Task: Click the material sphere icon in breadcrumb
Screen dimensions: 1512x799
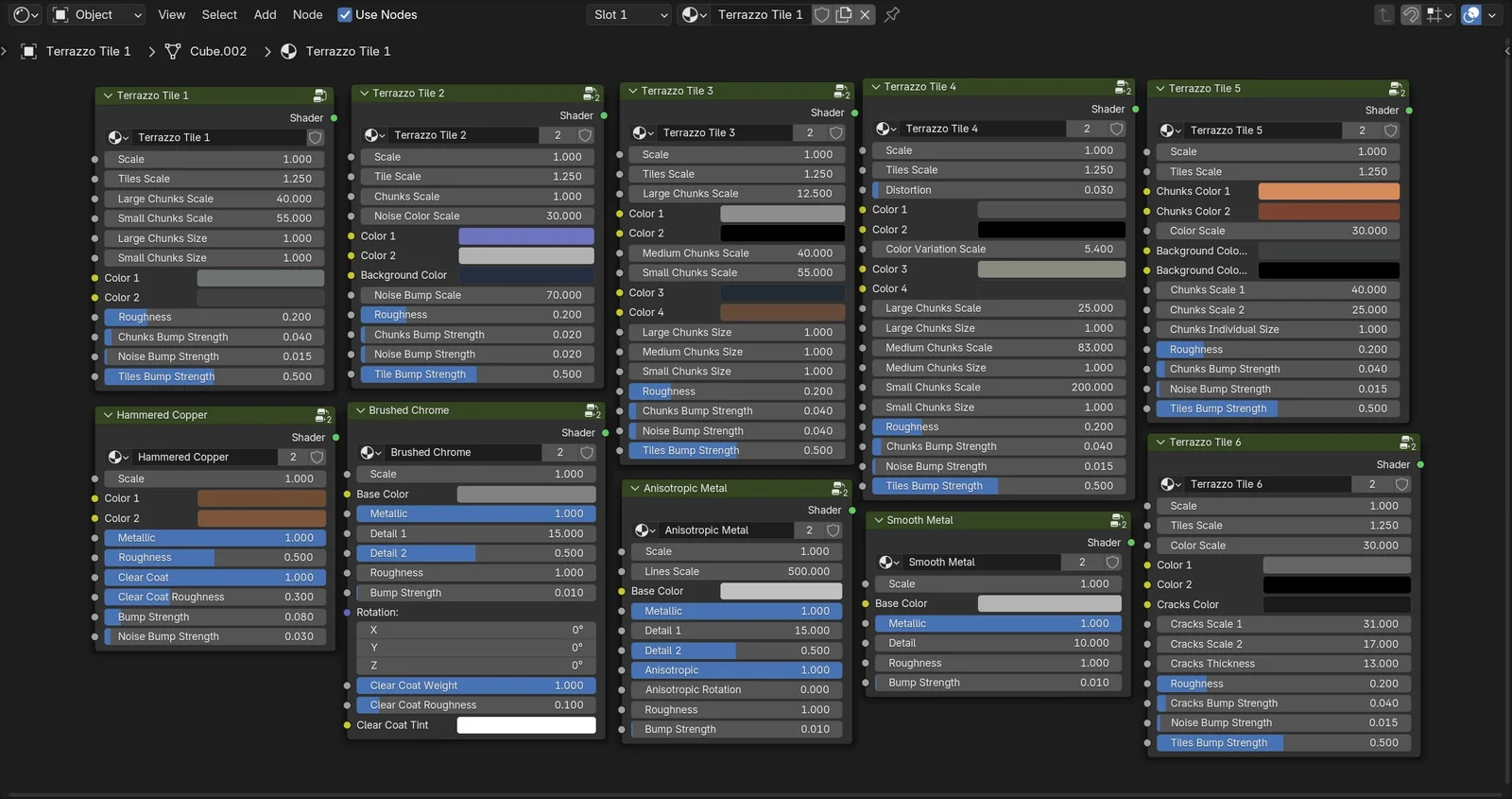Action: click(x=289, y=51)
